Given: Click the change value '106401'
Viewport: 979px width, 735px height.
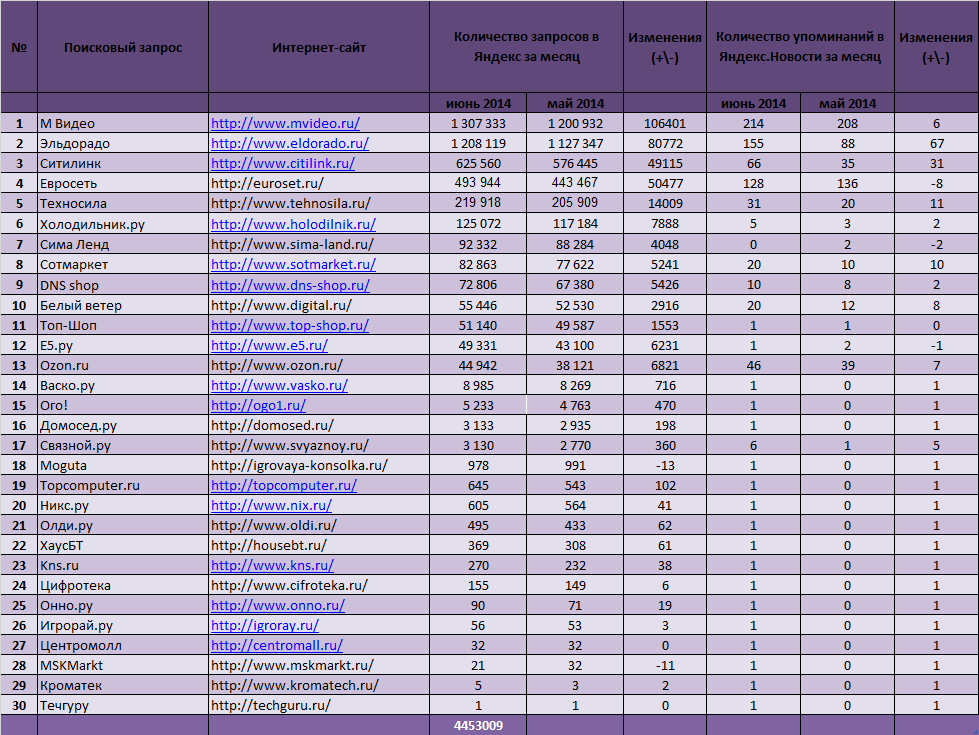Looking at the screenshot, I should pos(665,124).
